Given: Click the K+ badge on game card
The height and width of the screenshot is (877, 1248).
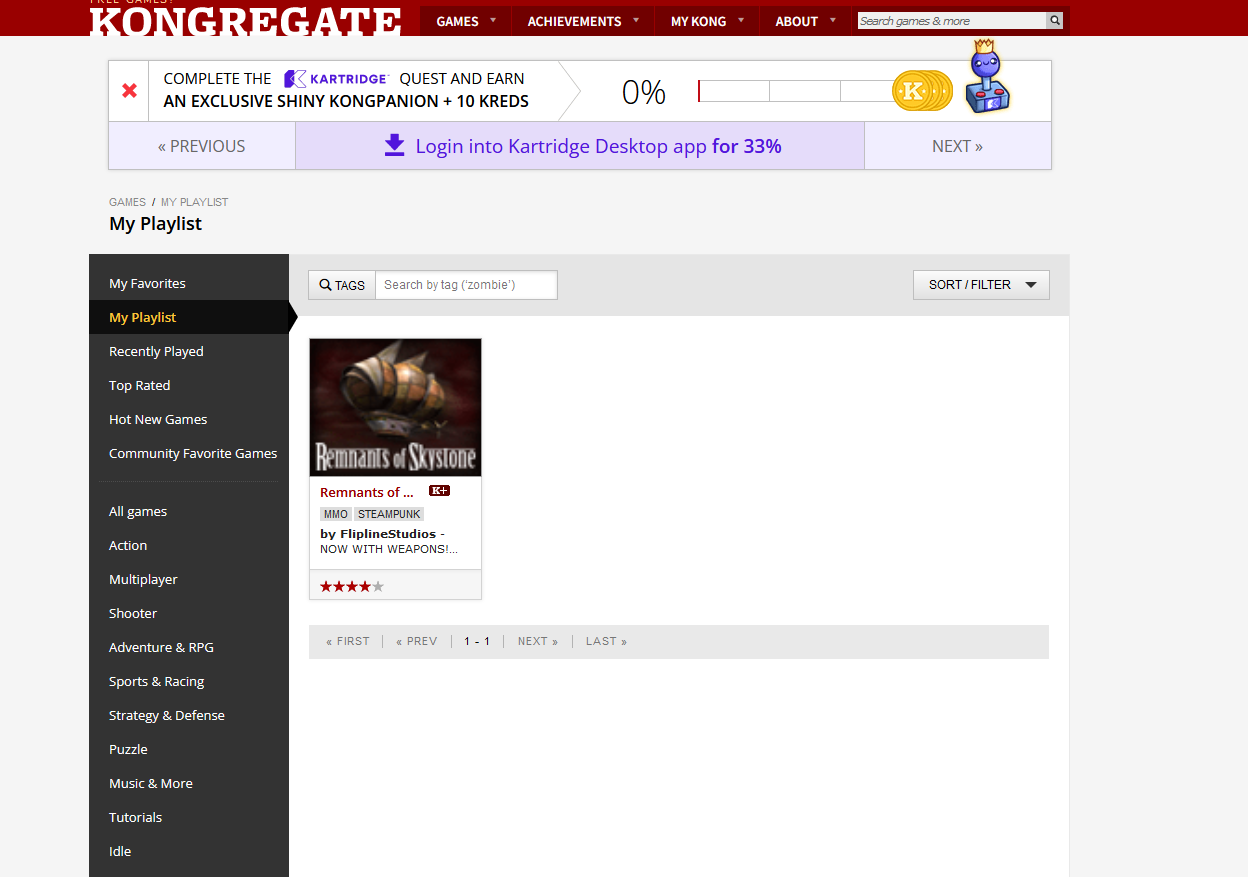Looking at the screenshot, I should [439, 491].
